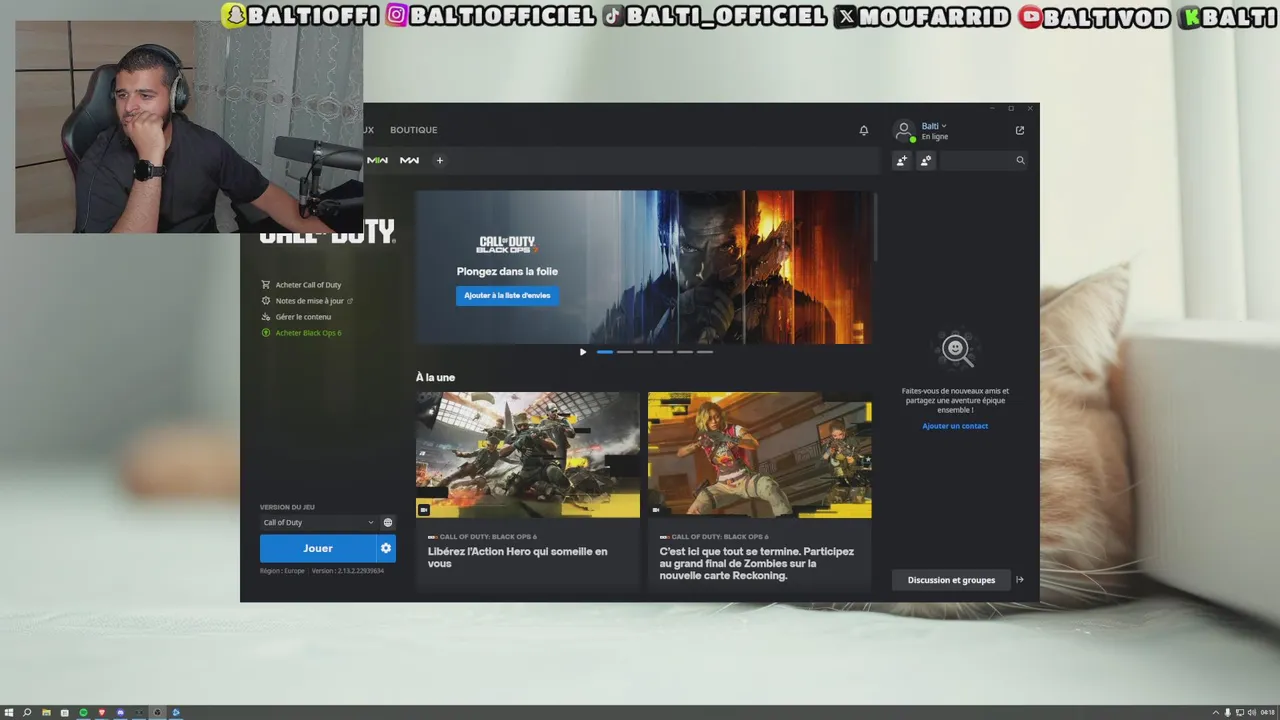The image size is (1280, 720).
Task: Add a favorite game with plus icon
Action: tap(439, 160)
